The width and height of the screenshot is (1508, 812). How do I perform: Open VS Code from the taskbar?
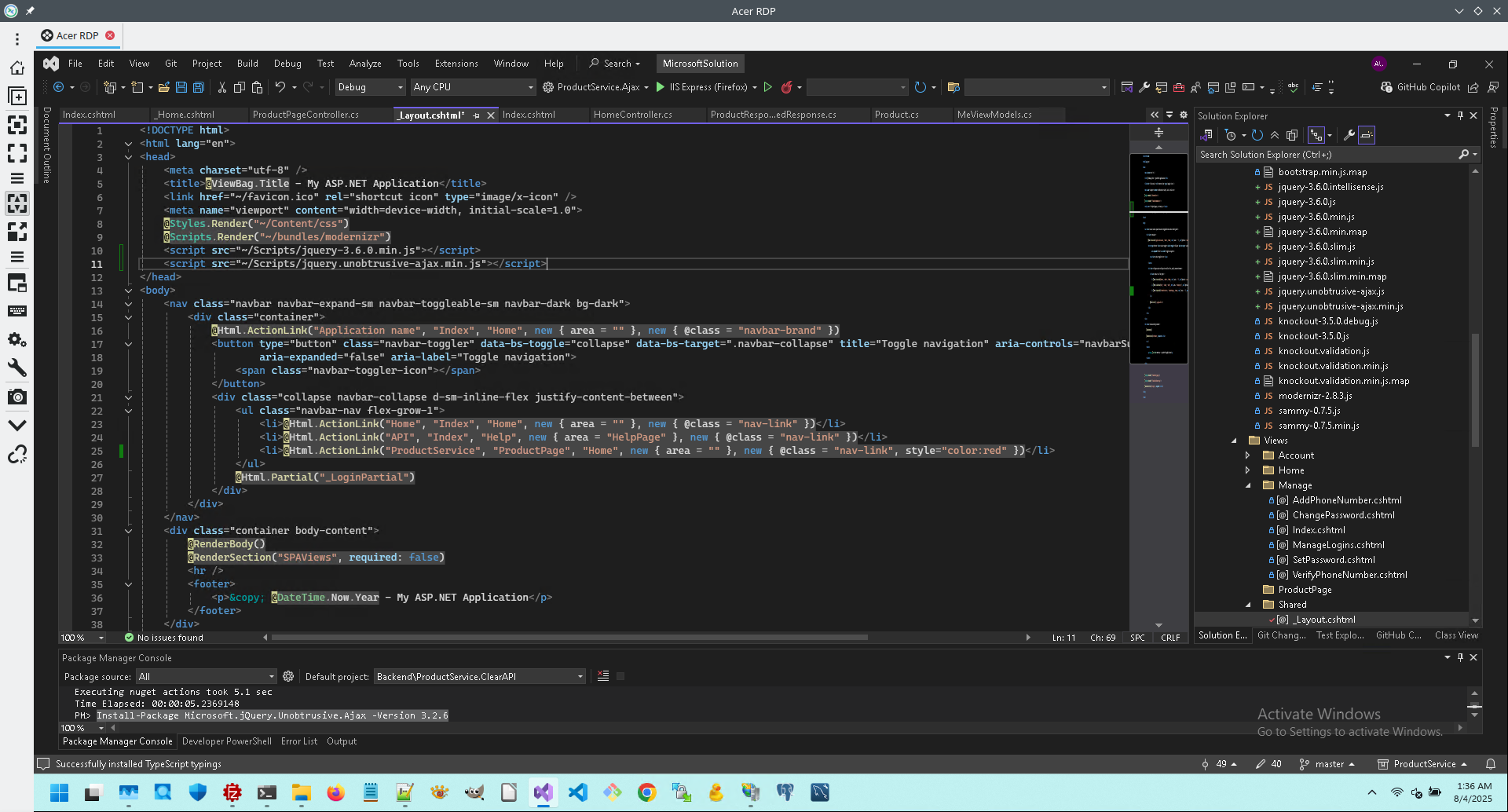coord(578,792)
